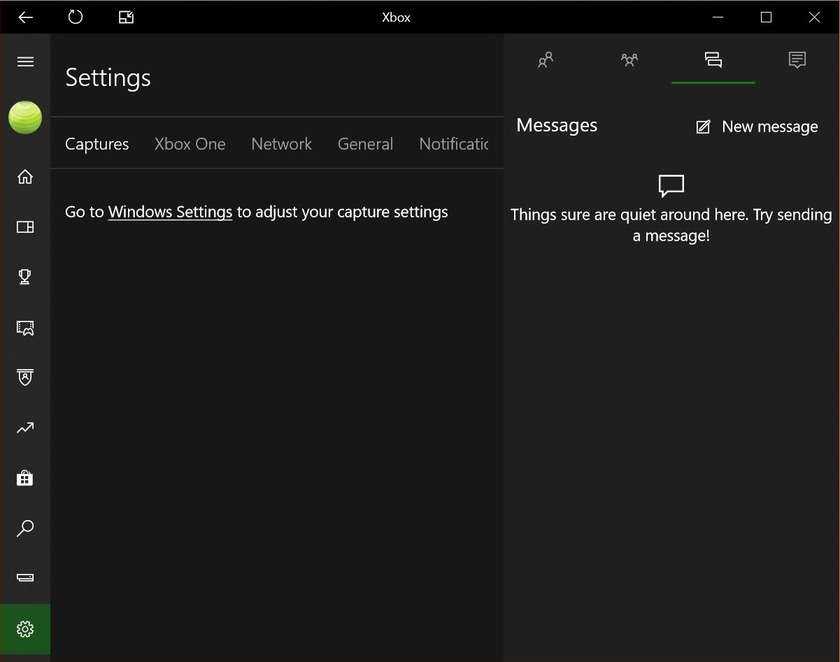Open My games from the sidebar

[x=25, y=227]
